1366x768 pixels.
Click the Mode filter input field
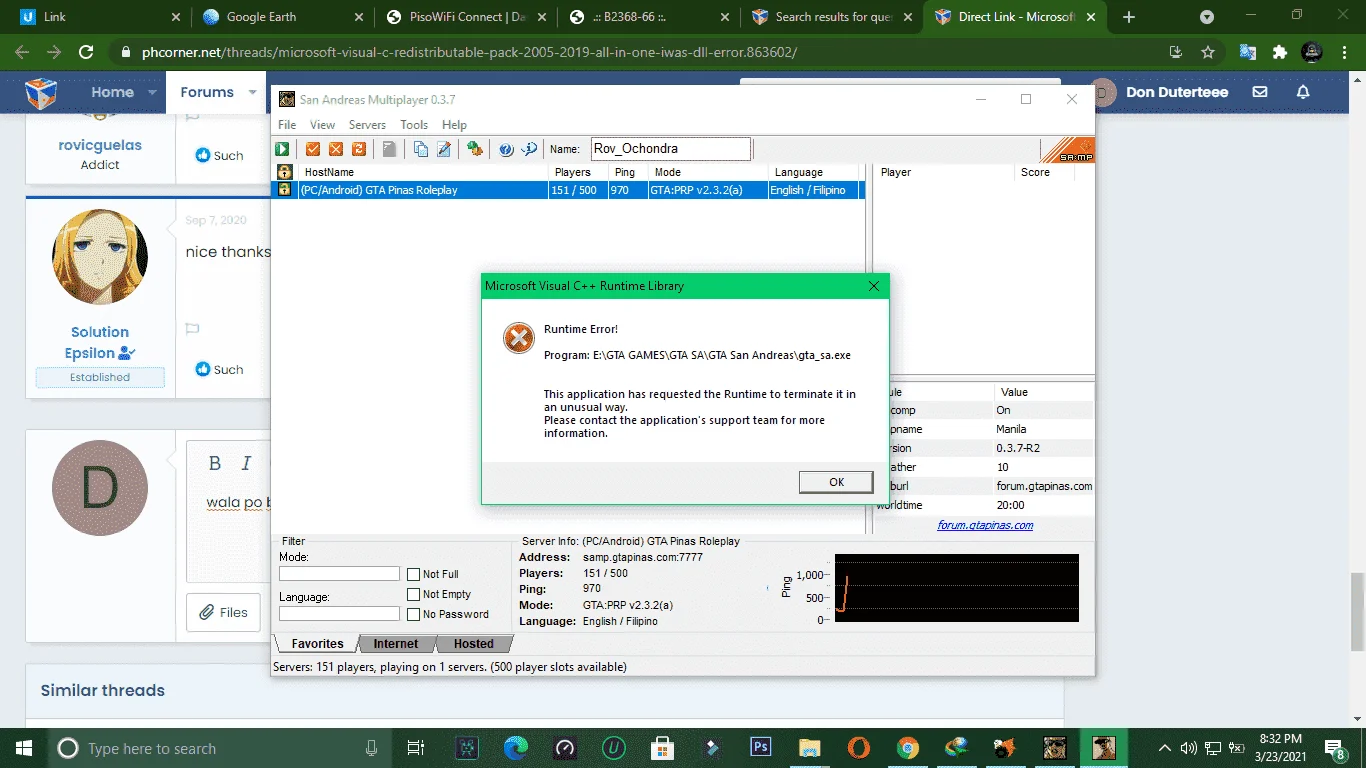(x=339, y=574)
